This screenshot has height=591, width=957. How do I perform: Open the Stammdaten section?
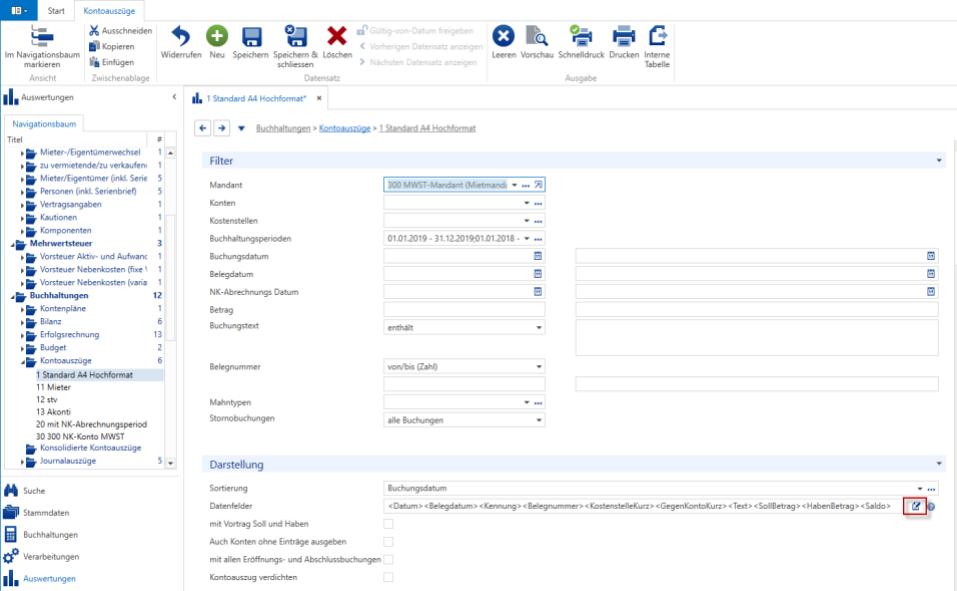pos(46,513)
